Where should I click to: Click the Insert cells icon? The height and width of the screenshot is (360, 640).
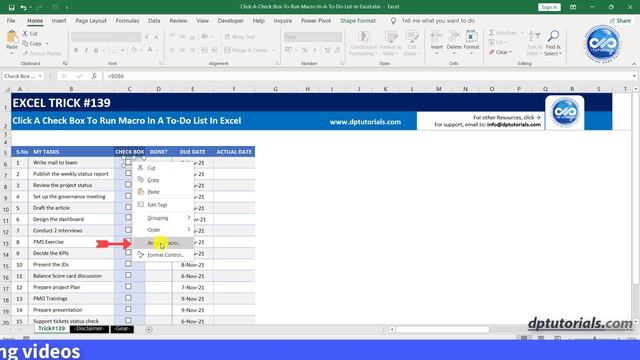(437, 37)
